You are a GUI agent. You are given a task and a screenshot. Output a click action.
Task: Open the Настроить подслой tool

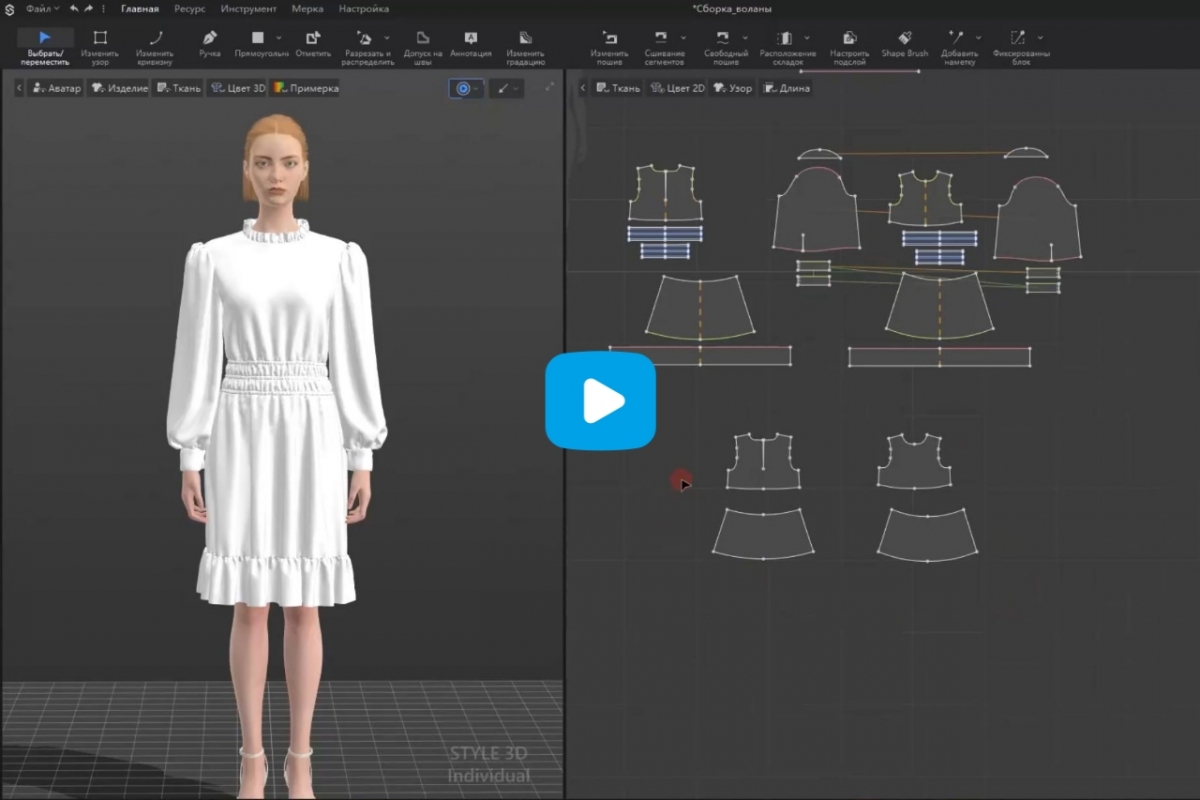[849, 46]
